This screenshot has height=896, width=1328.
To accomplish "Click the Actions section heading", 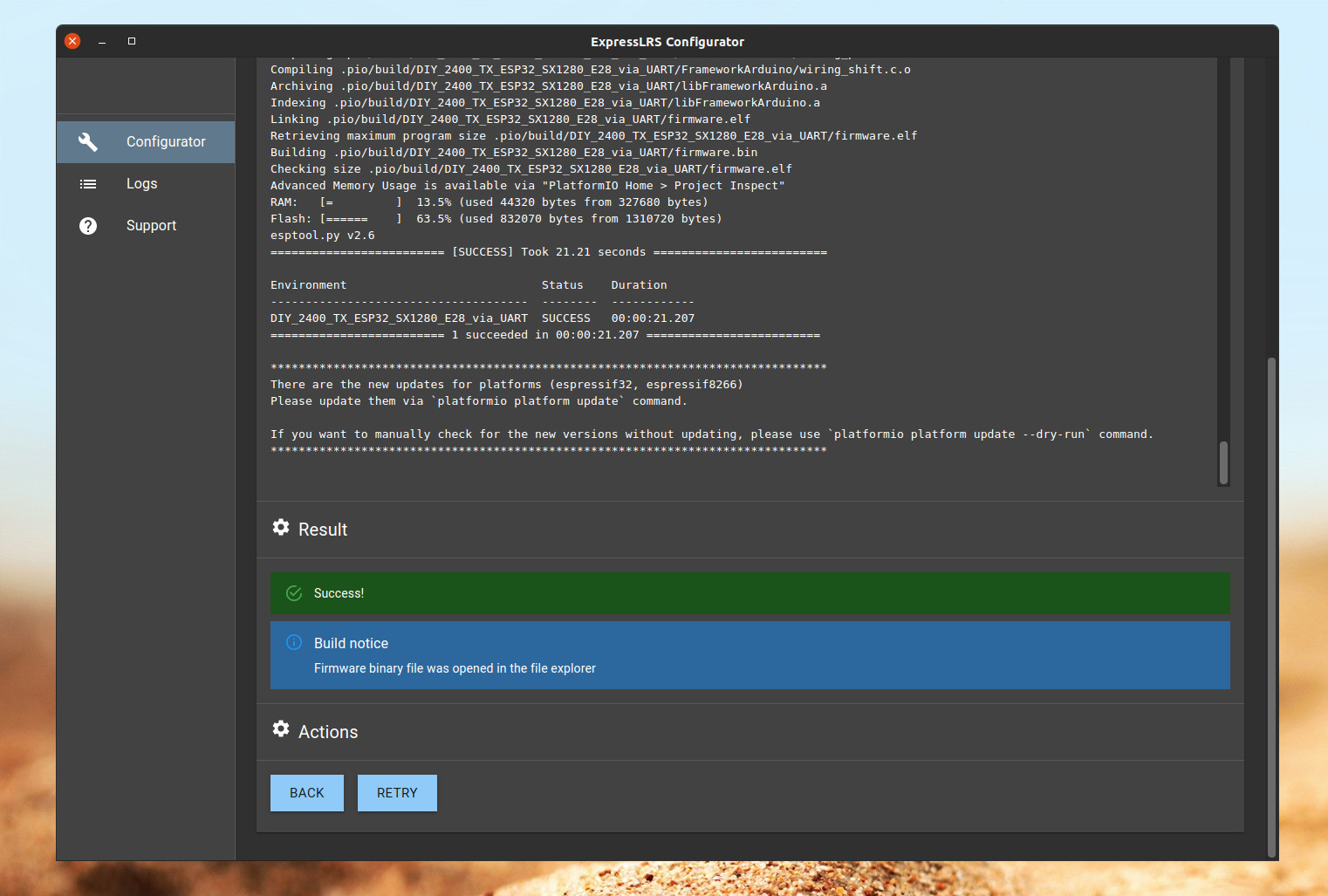I will 328,732.
